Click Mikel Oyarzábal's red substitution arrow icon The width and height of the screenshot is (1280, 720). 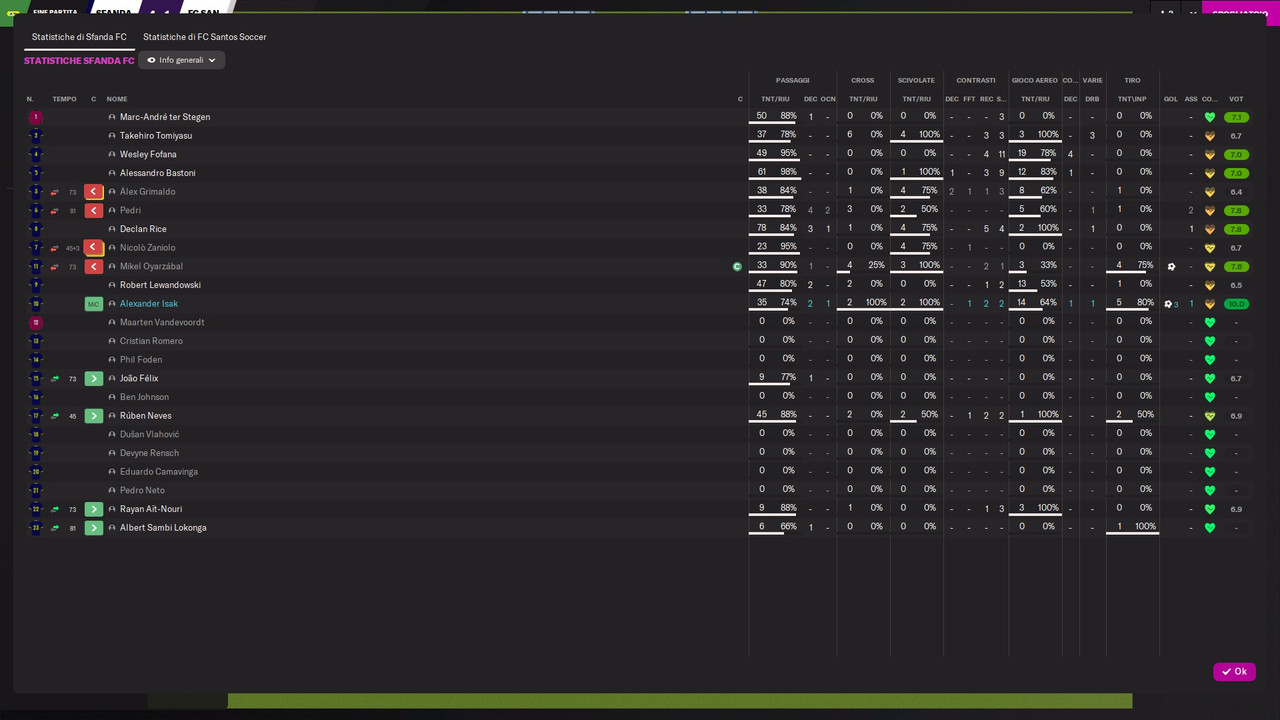[x=94, y=267]
